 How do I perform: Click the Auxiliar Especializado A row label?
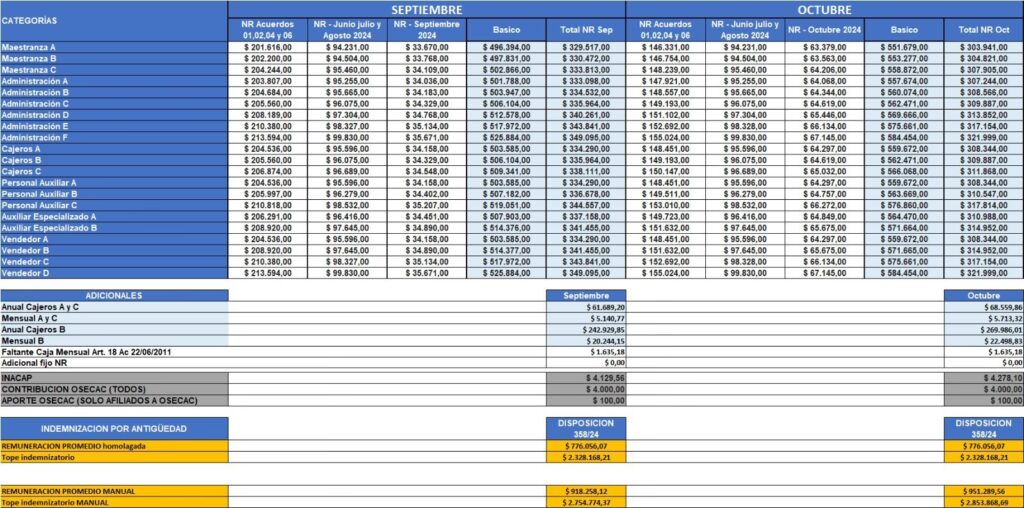(x=48, y=216)
